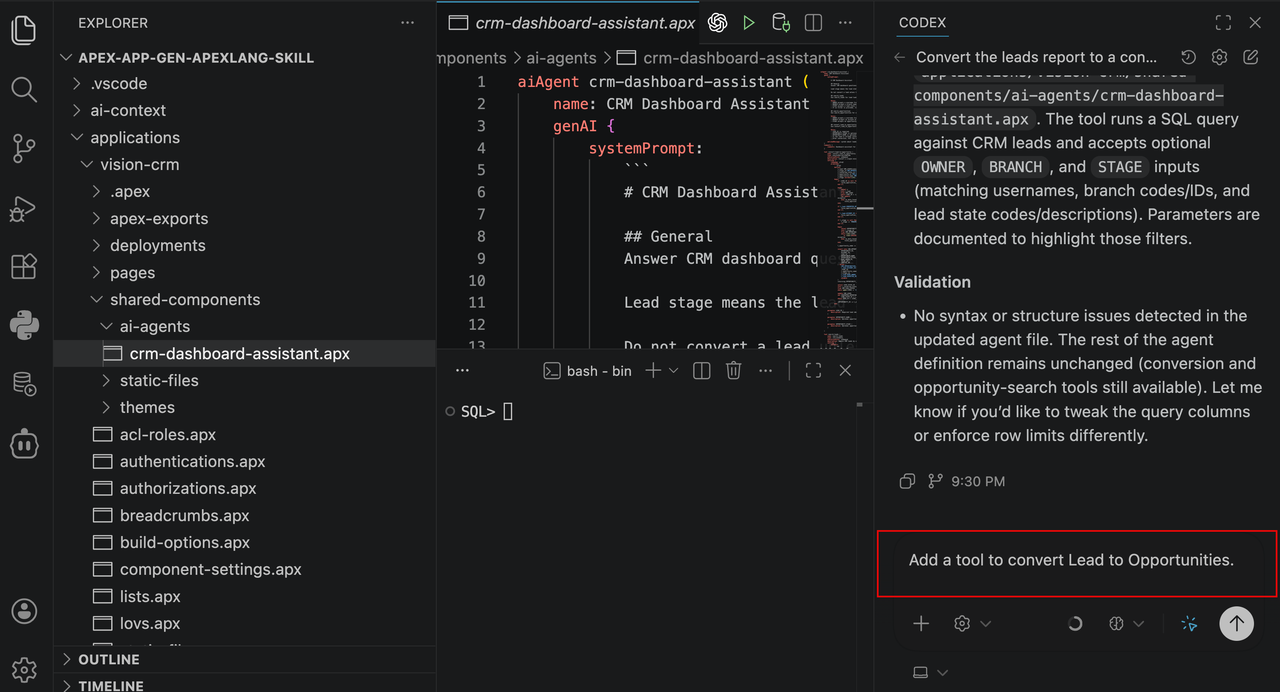This screenshot has width=1280, height=692.
Task: Open breadcrumbs.apx file
Action: (184, 516)
